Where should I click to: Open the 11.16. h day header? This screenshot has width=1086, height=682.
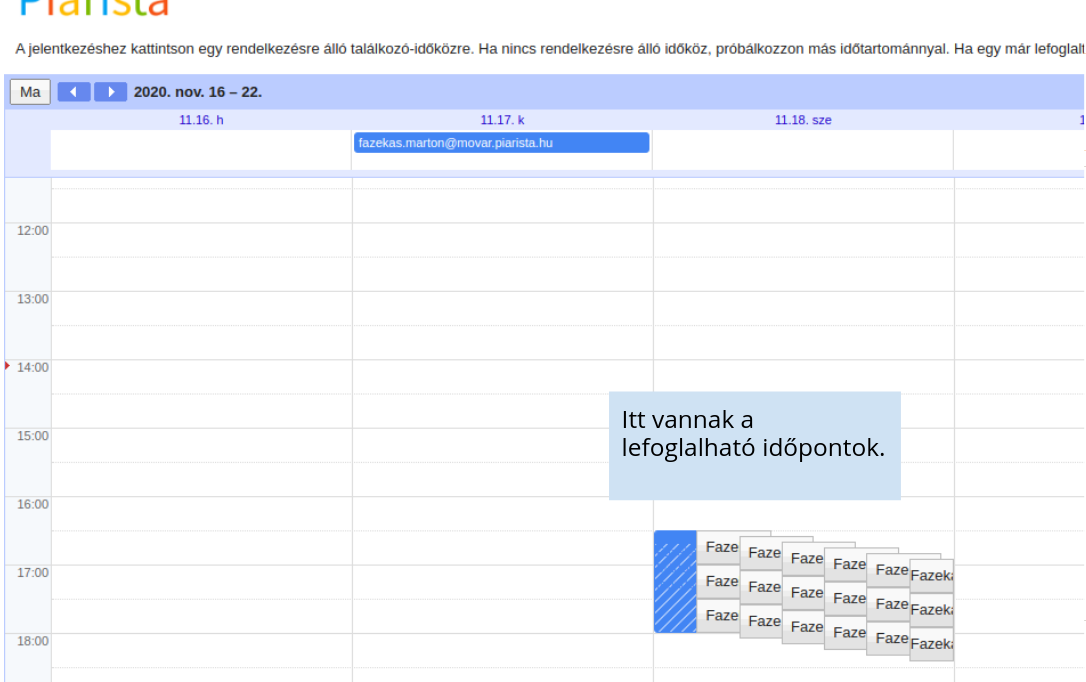click(201, 120)
